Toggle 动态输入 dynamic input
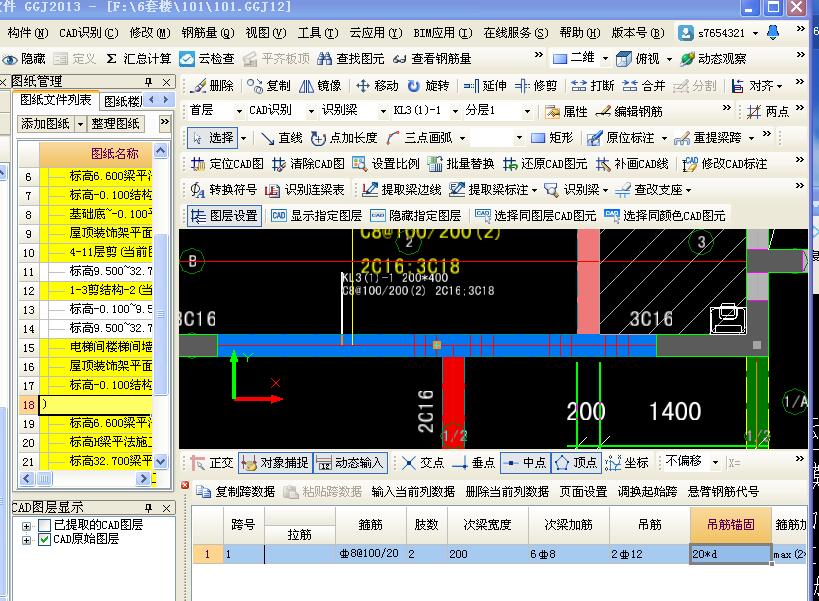Image resolution: width=819 pixels, height=601 pixels. point(350,463)
